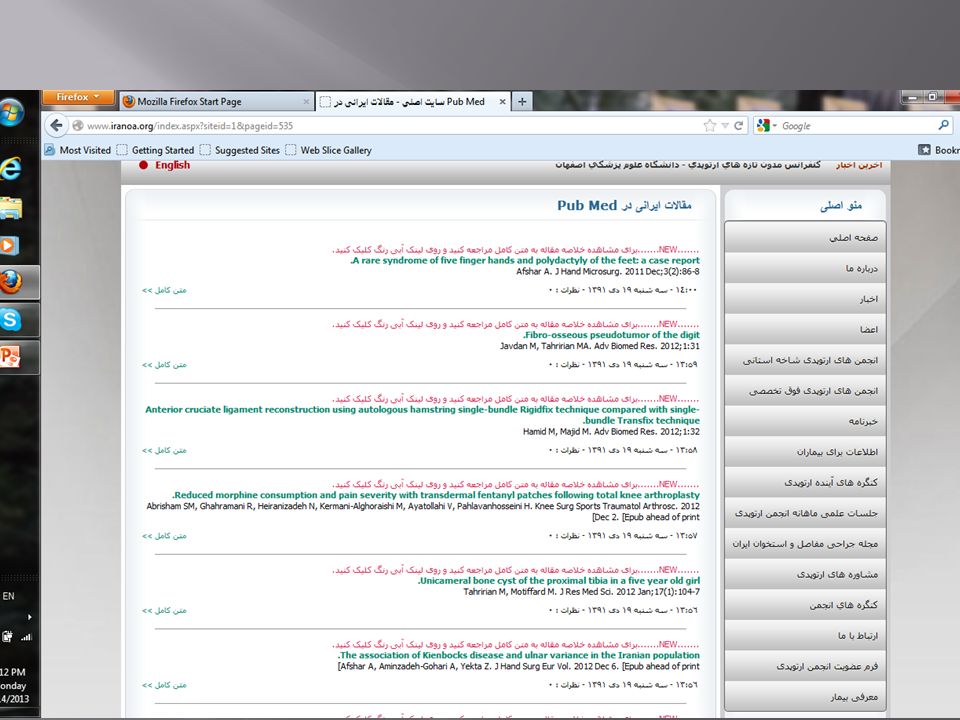Open کنگره های انجمن menu item
960x720 pixels.
(x=805, y=604)
